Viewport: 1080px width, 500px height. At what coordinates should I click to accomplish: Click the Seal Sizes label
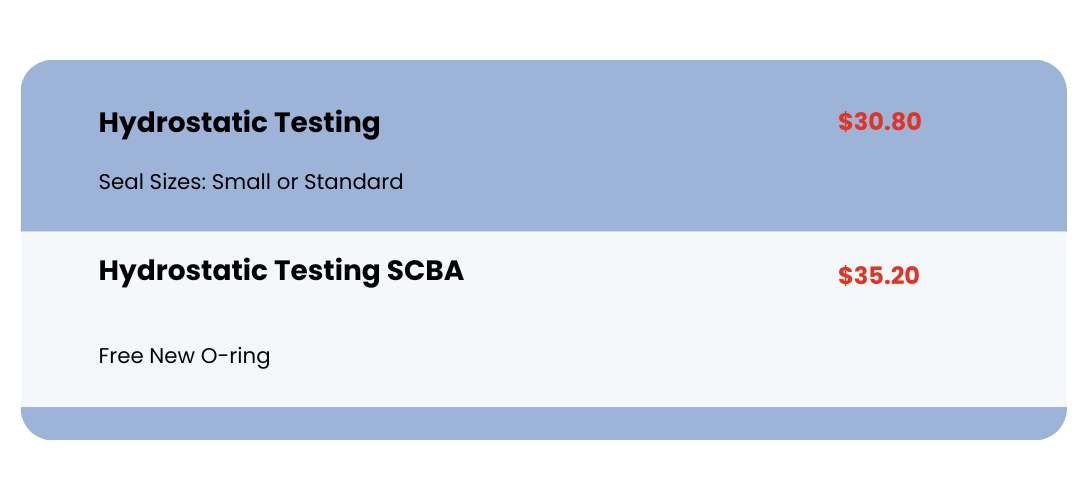click(152, 182)
